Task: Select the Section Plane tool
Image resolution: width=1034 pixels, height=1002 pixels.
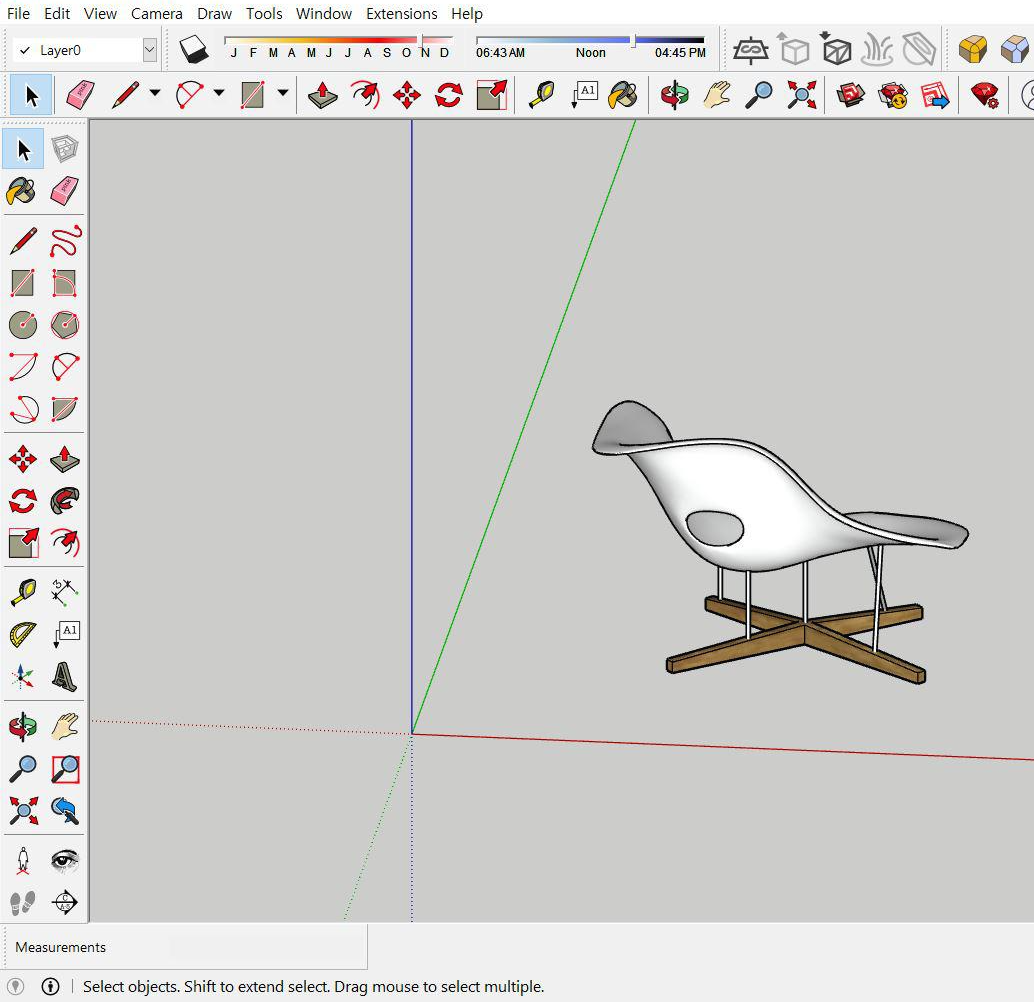Action: 65,902
